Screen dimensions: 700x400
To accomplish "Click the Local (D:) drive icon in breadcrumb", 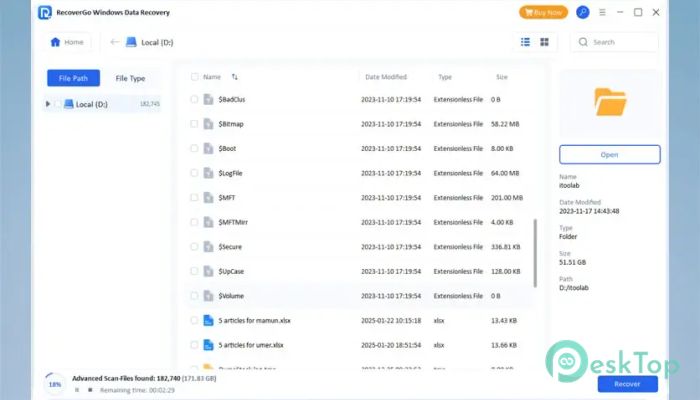I will [x=131, y=42].
